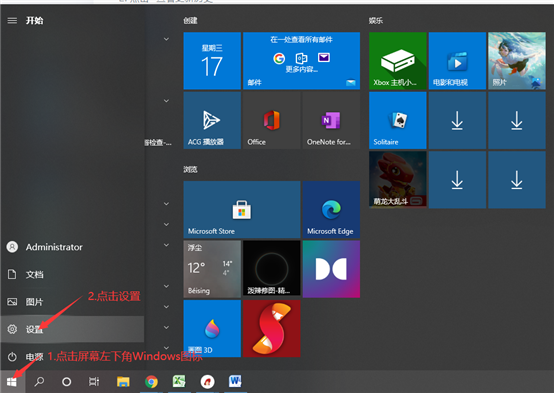Click the 创建 group header
Image resolution: width=554 pixels, height=393 pixels.
[190, 20]
